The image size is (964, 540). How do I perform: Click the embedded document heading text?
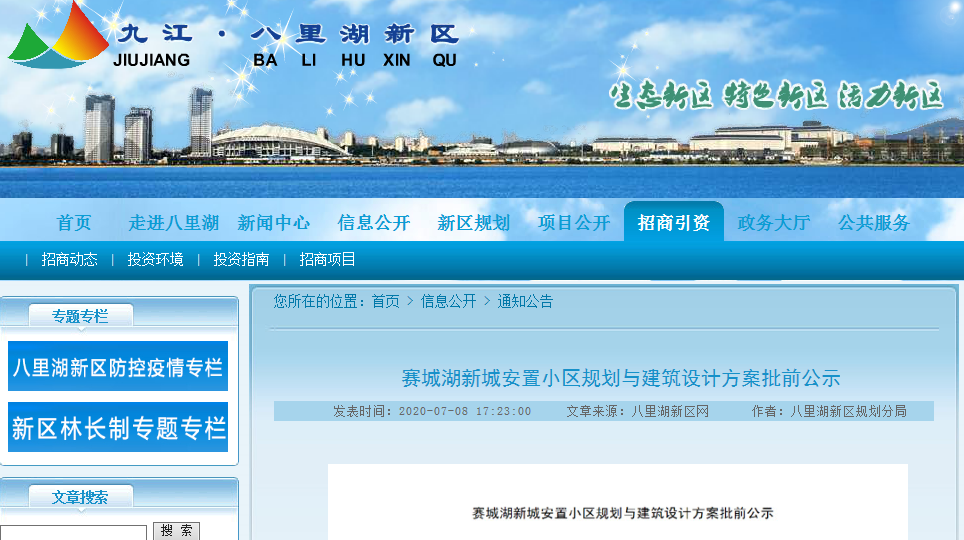tap(622, 513)
